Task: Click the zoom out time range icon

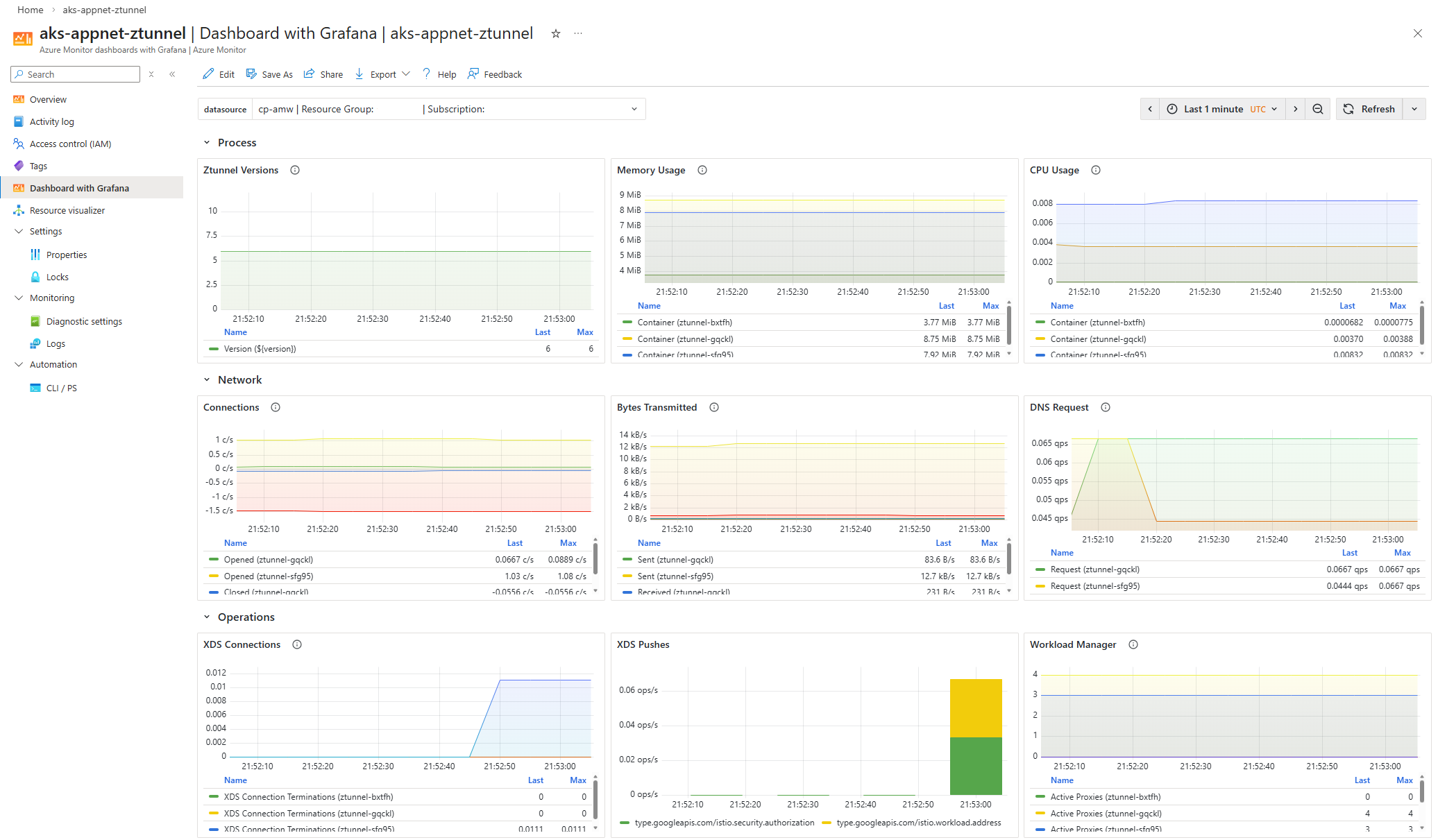Action: (x=1317, y=109)
